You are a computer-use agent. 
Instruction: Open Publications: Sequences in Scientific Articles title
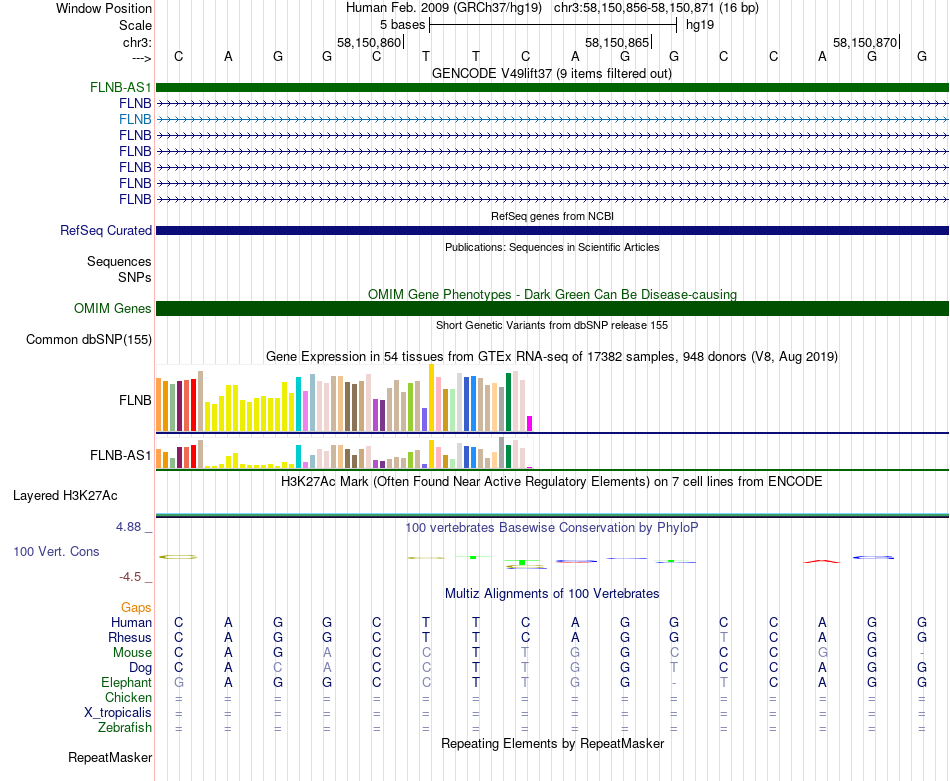click(x=552, y=247)
